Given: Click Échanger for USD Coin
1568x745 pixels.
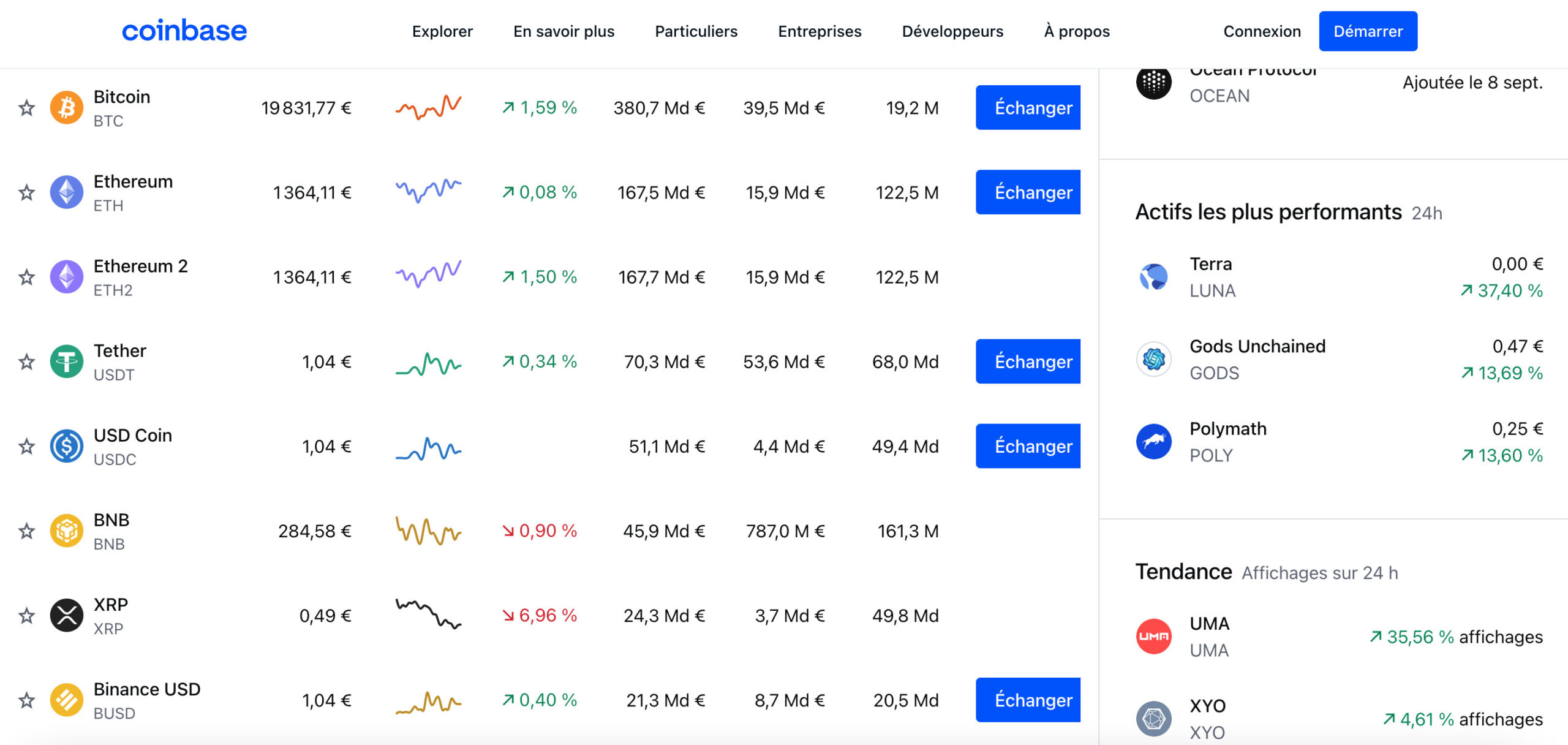Looking at the screenshot, I should 1028,446.
